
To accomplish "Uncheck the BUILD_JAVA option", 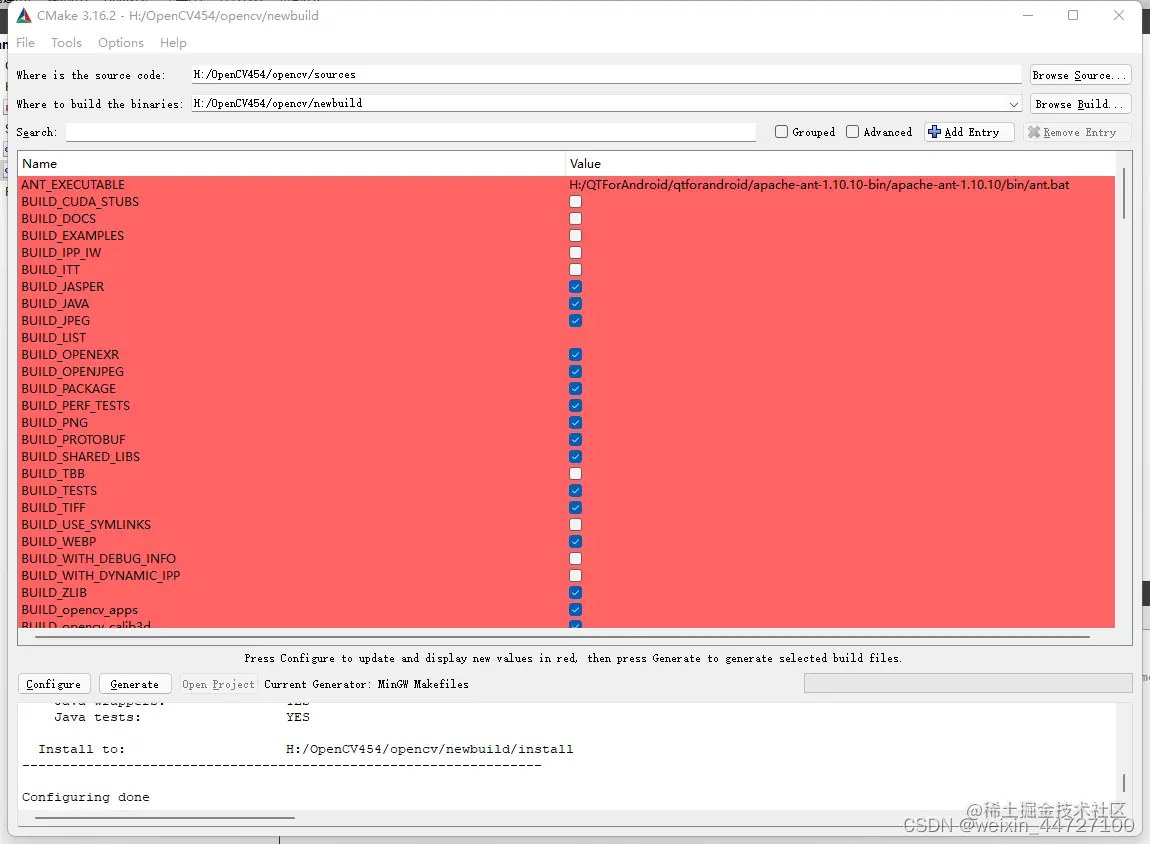I will pos(575,303).
